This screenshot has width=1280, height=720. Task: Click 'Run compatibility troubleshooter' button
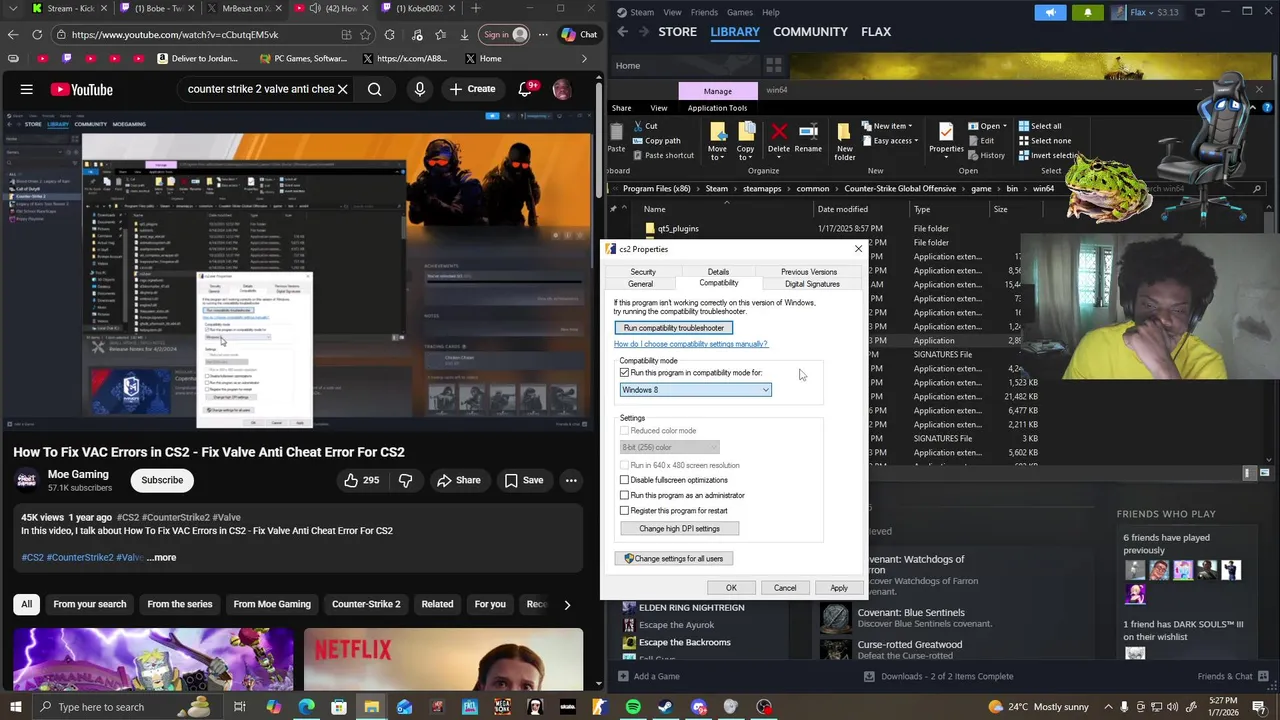point(674,328)
